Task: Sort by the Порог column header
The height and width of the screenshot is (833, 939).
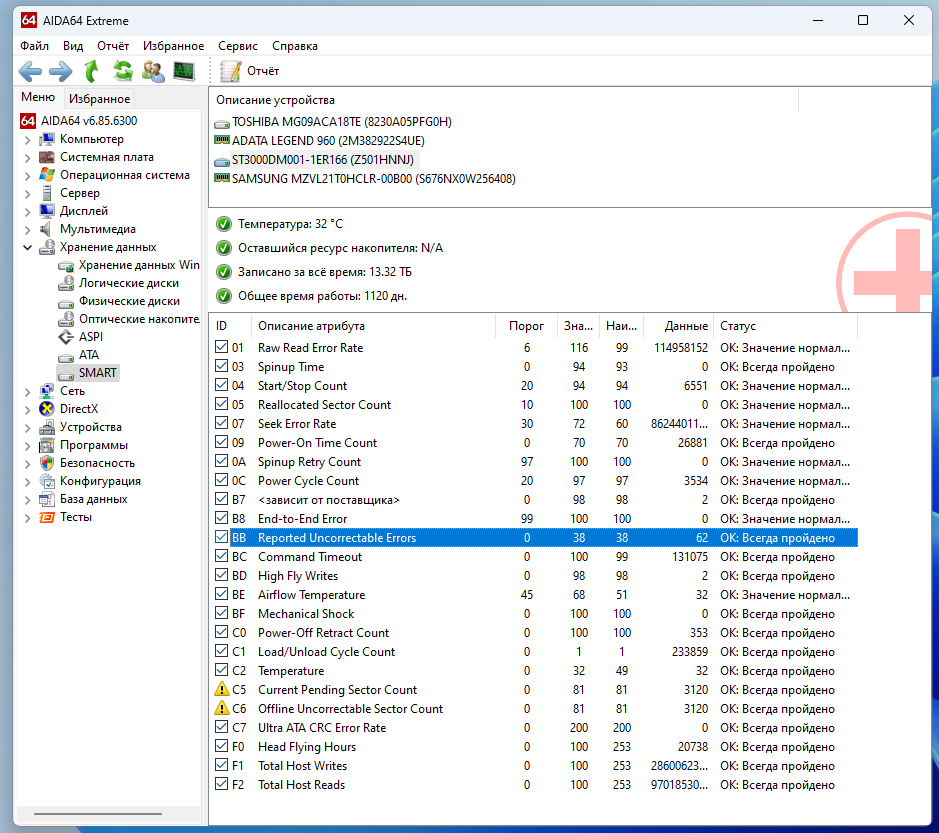Action: pyautogui.click(x=526, y=326)
